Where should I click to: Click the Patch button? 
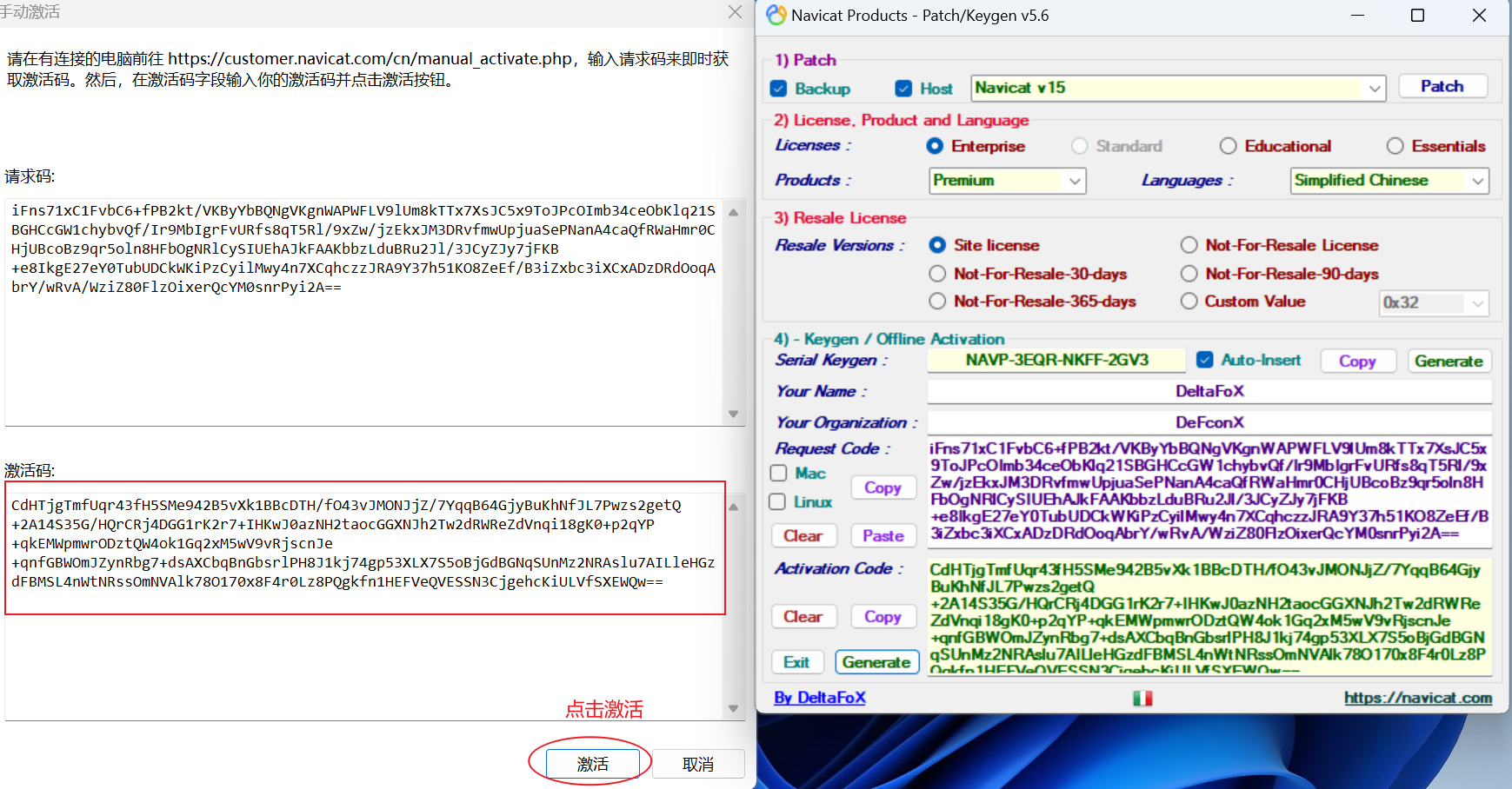click(1442, 86)
